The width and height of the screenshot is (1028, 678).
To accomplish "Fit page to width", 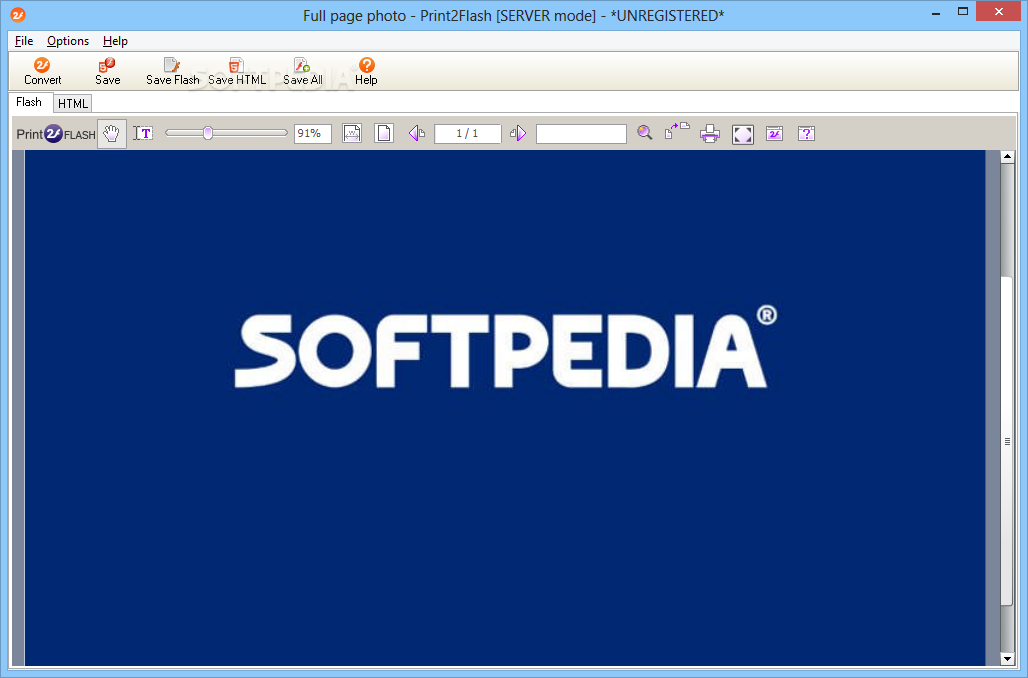I will pyautogui.click(x=352, y=134).
